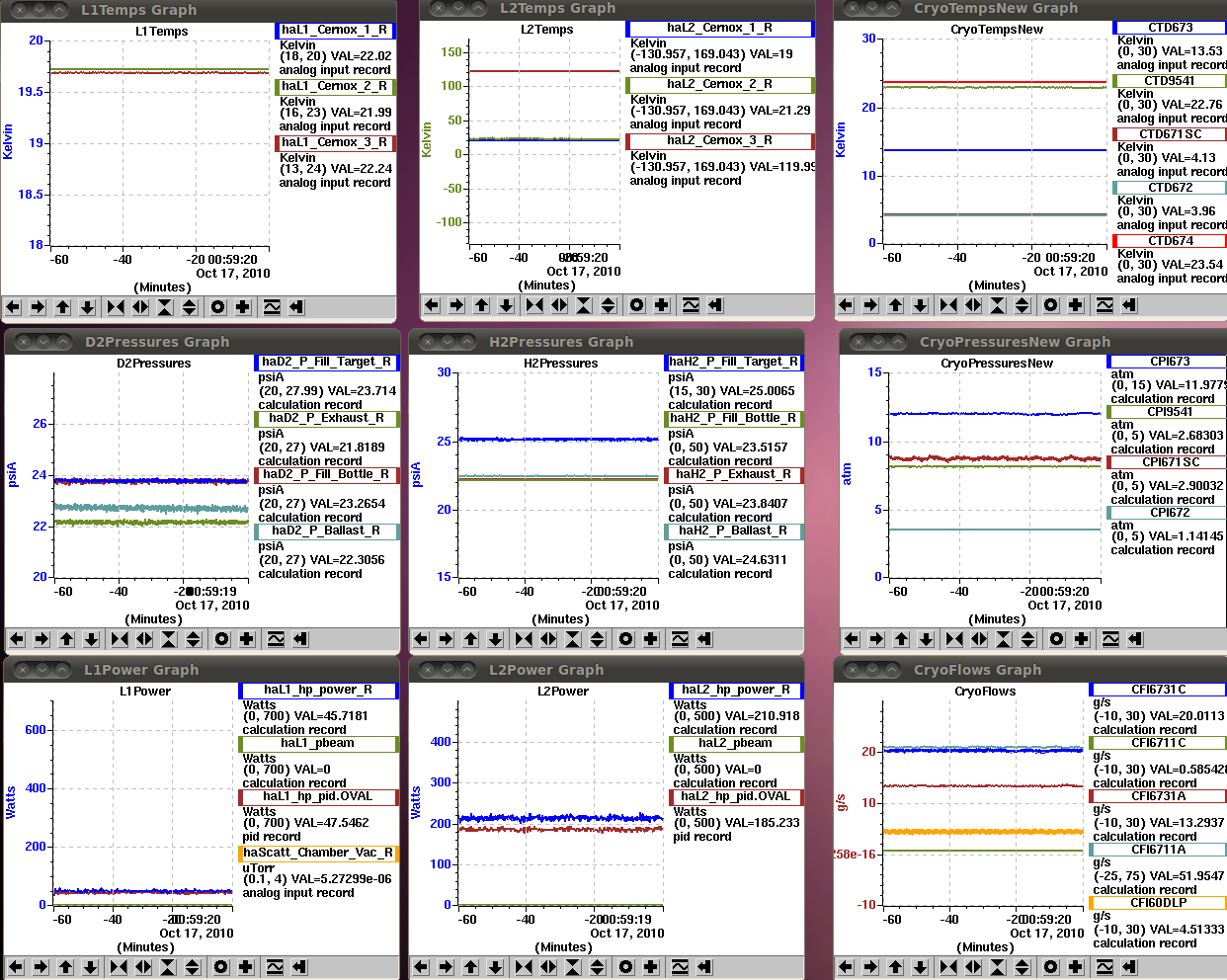Select haL2_Cernox_3_R legend entry
This screenshot has width=1227, height=980.
tap(719, 141)
